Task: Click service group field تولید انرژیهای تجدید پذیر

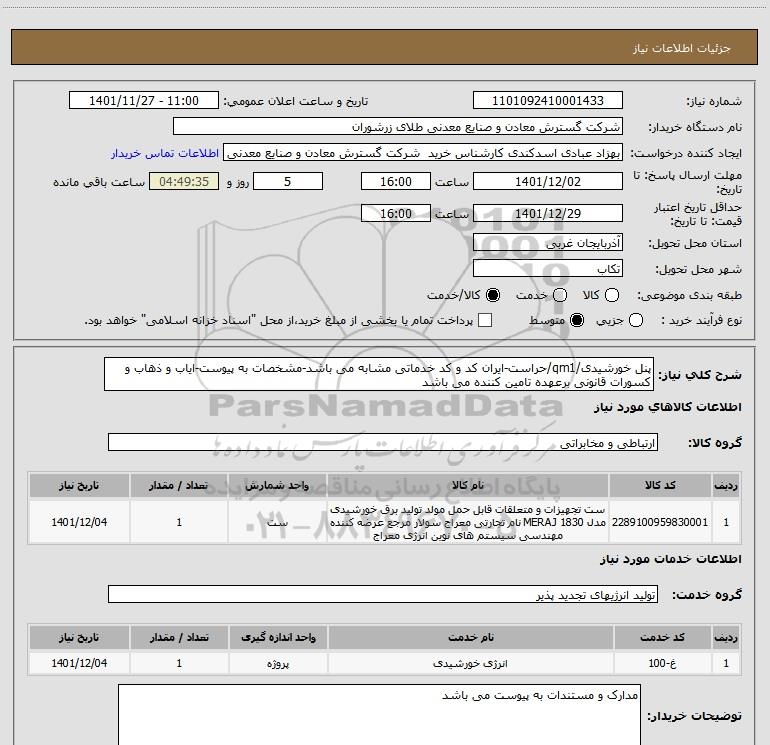Action: 383,595
